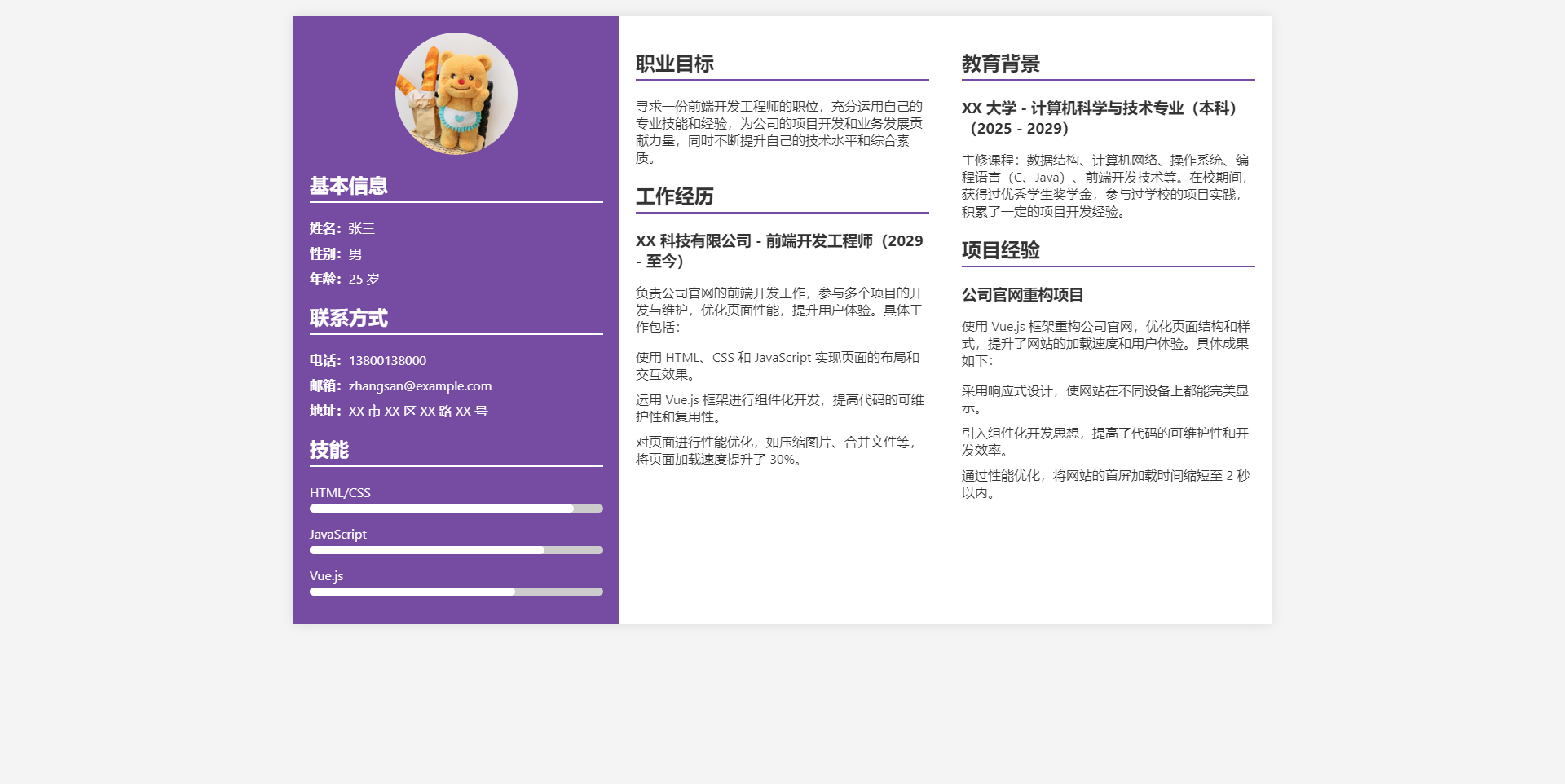Click the JavaScript skill label
This screenshot has height=784, width=1565.
(x=338, y=535)
